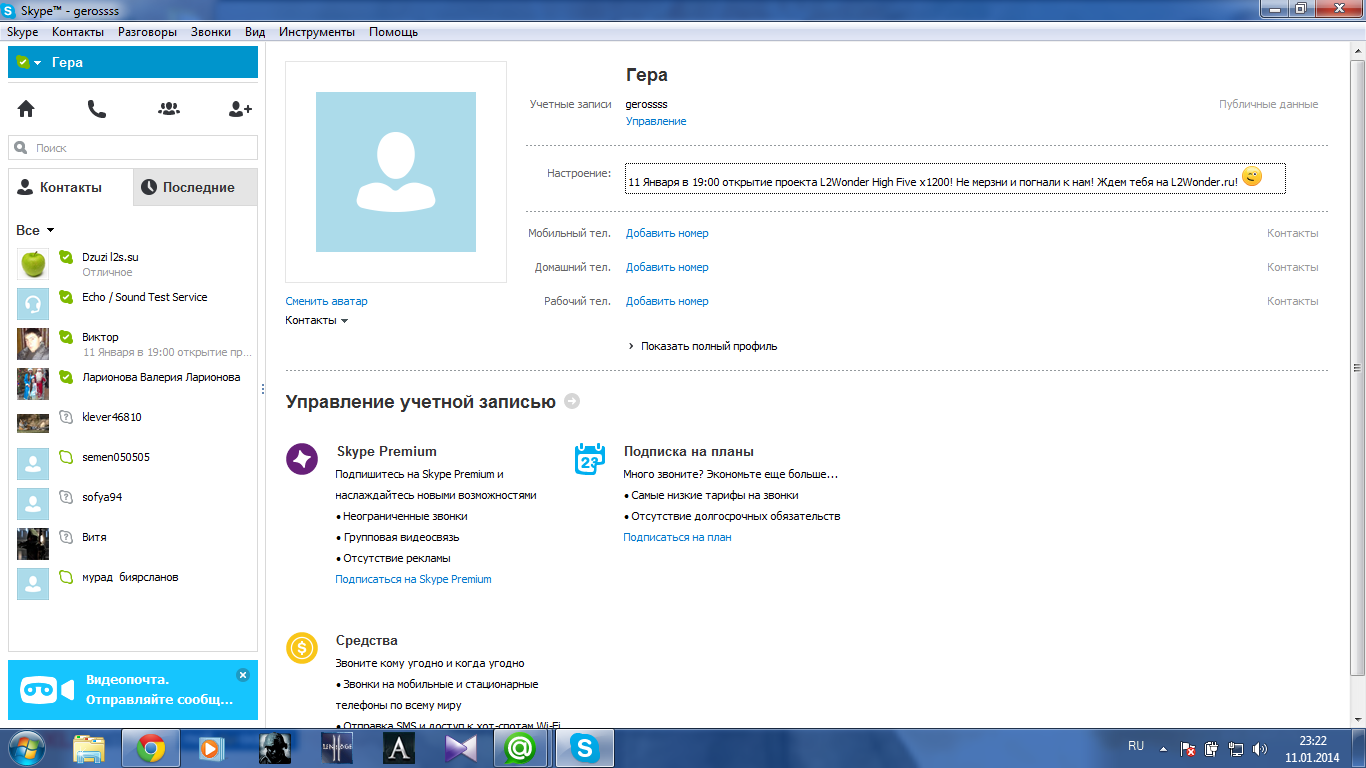The image size is (1366, 768).
Task: Click in the Поиск search field
Action: (x=133, y=147)
